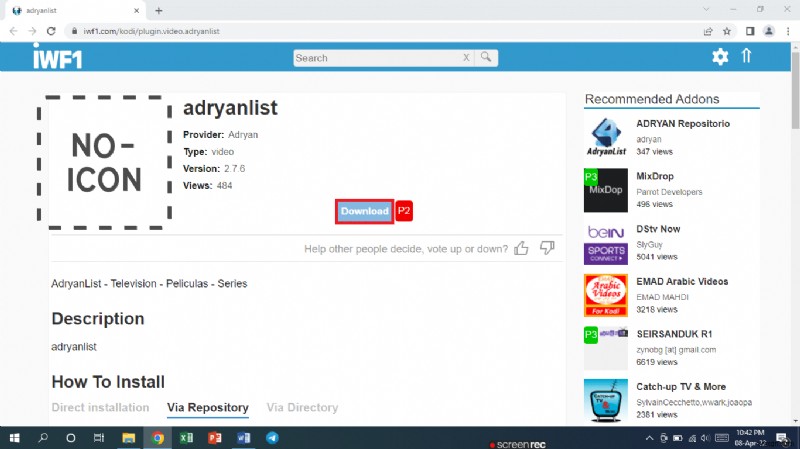
Task: Click the Views count 484
Action: 224,185
